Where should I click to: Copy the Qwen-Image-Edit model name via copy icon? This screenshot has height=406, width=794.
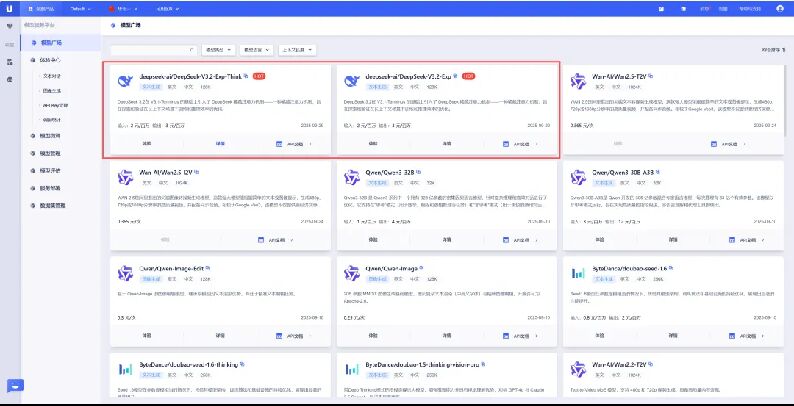[x=208, y=268]
